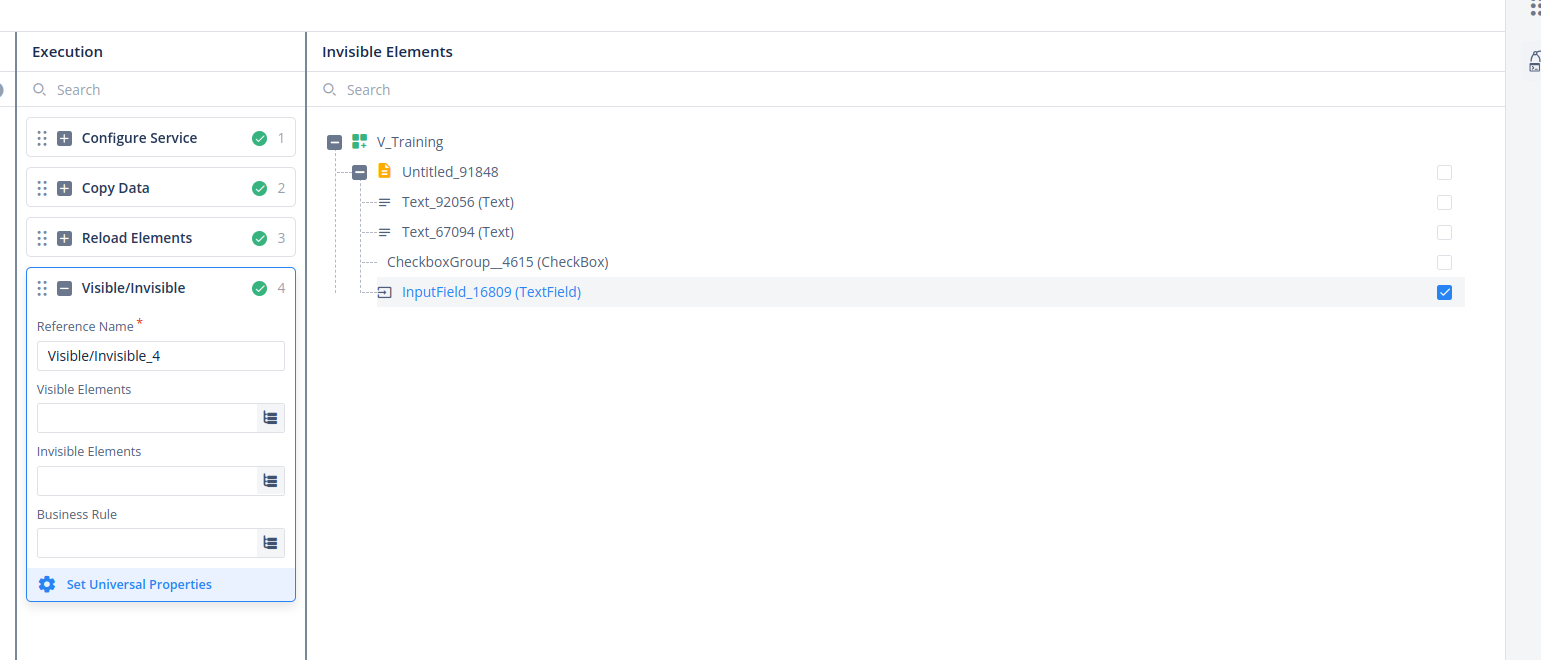The width and height of the screenshot is (1541, 660).
Task: Open the Invisible Elements picker icon
Action: click(x=270, y=481)
